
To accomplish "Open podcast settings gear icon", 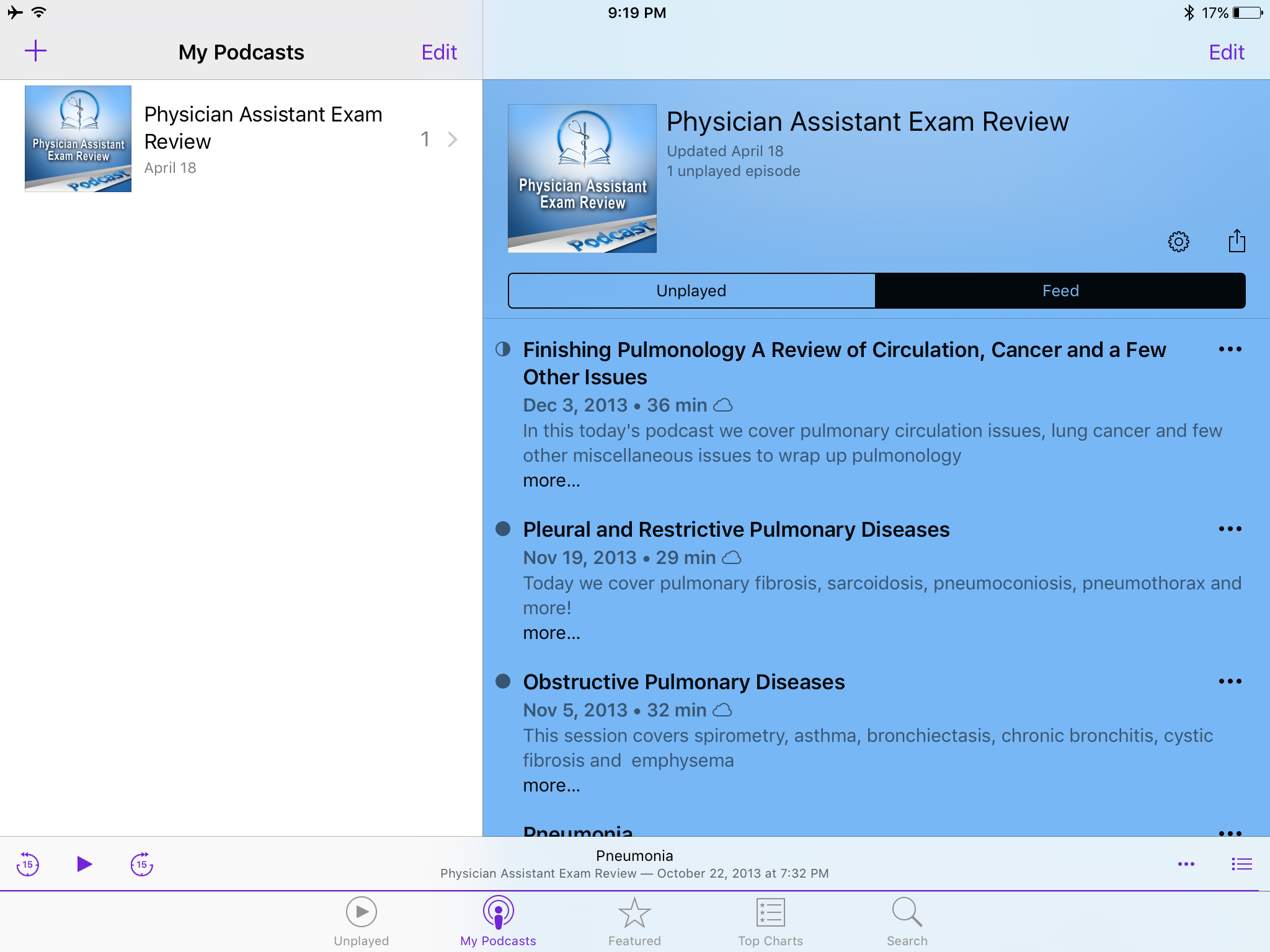I will click(x=1178, y=241).
